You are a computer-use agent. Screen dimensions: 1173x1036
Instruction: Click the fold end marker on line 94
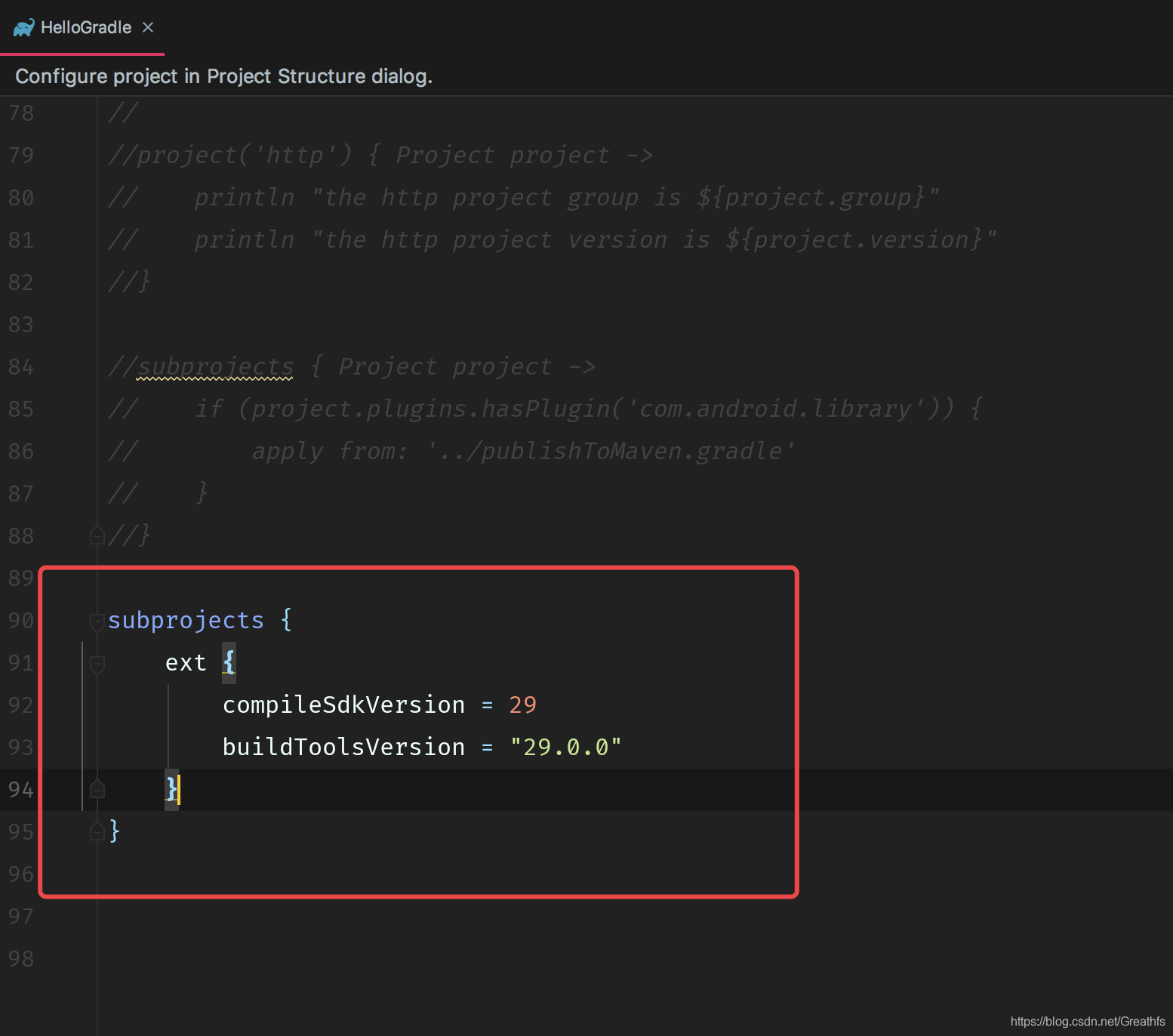point(97,789)
